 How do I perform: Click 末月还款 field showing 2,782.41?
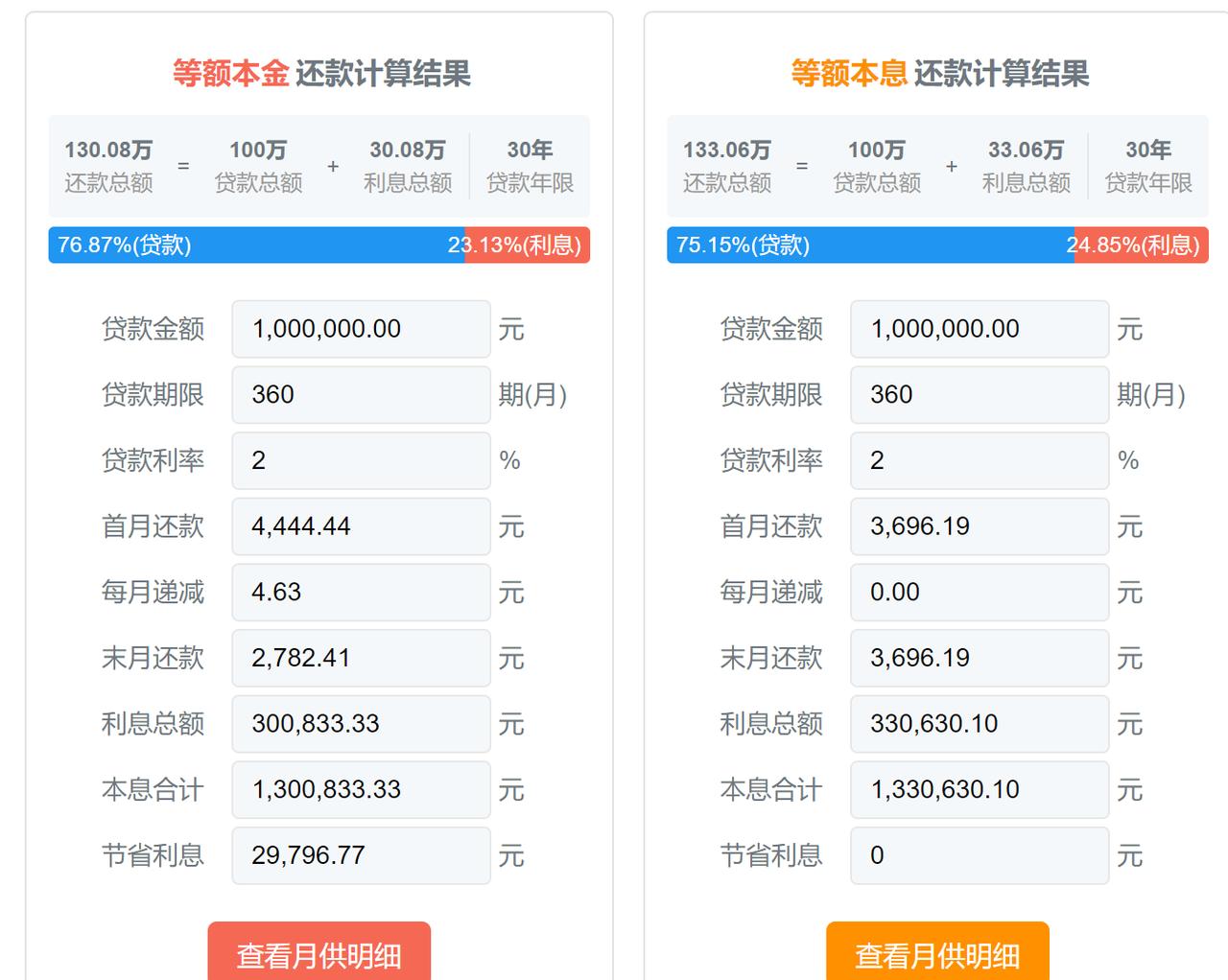point(361,658)
